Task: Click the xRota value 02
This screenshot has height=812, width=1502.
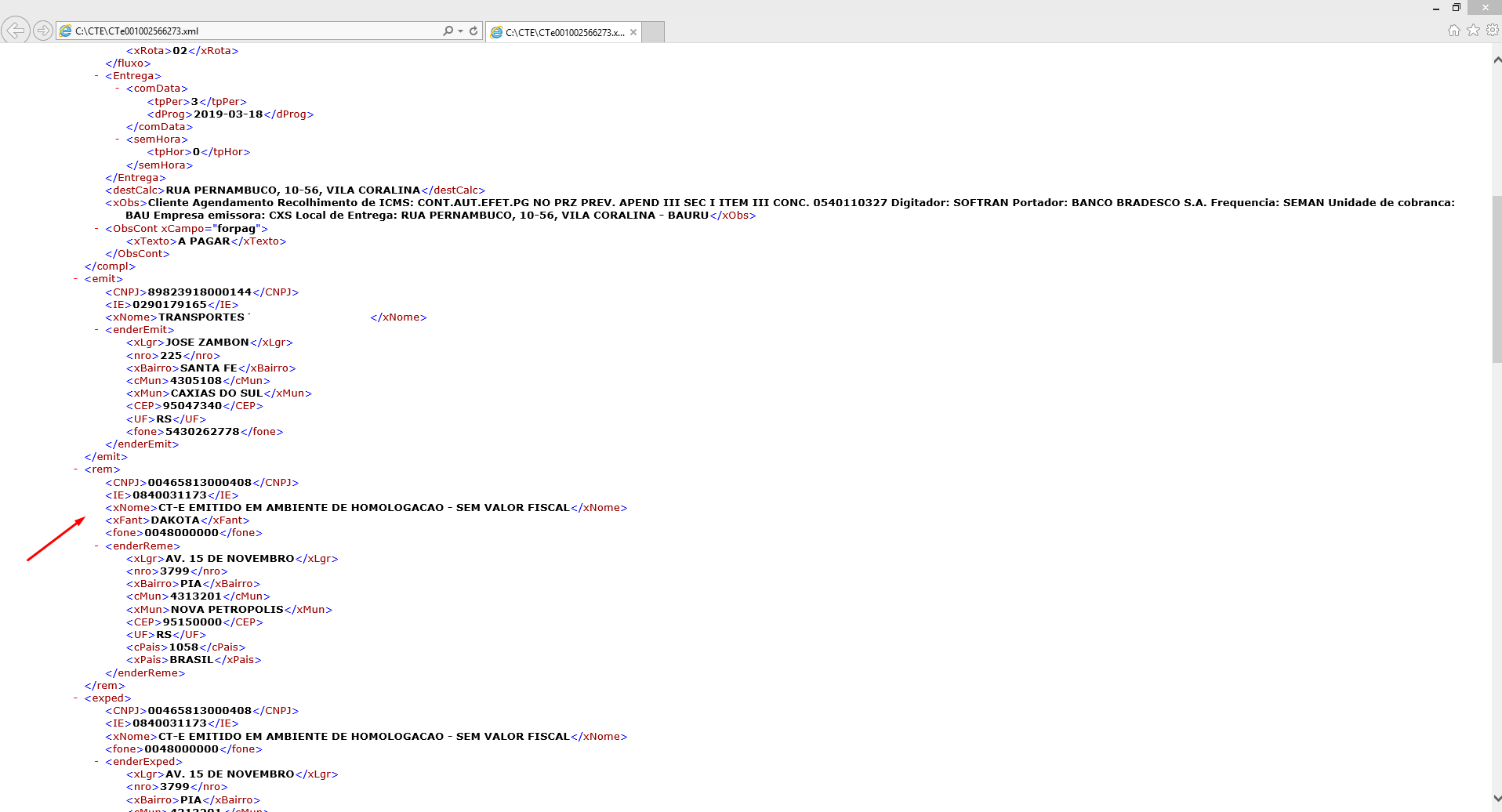Action: coord(180,51)
